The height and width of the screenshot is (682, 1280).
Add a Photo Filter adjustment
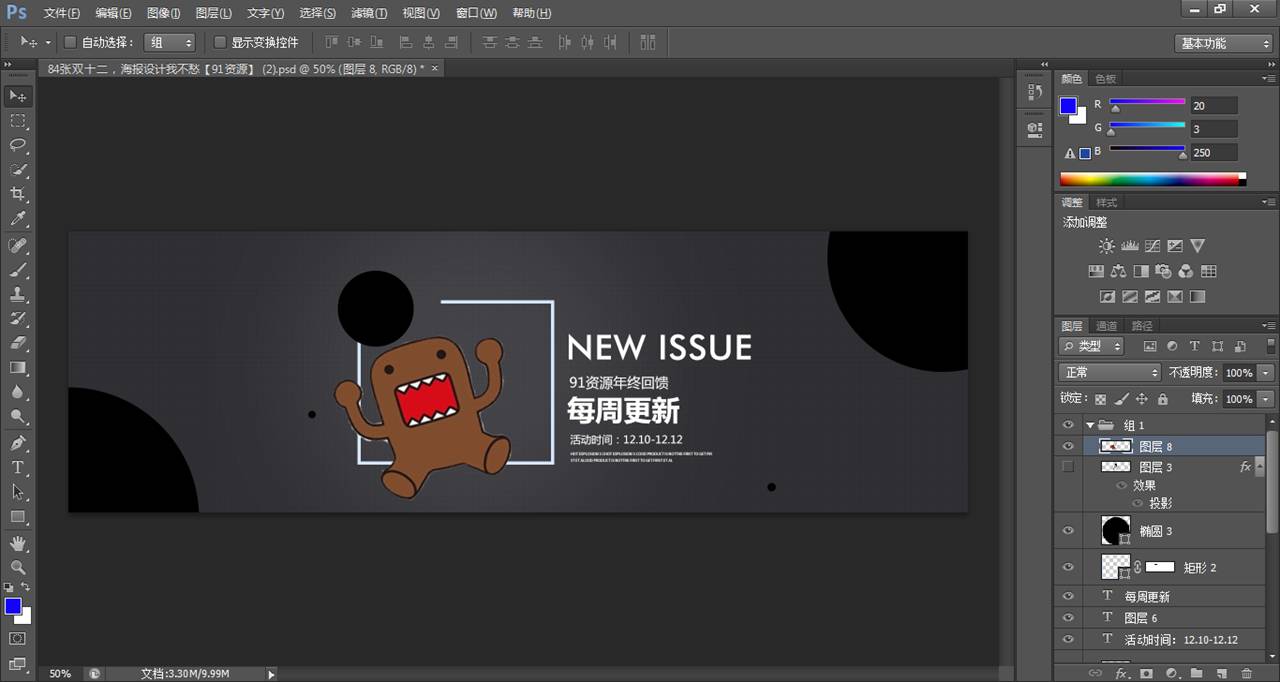(1163, 271)
